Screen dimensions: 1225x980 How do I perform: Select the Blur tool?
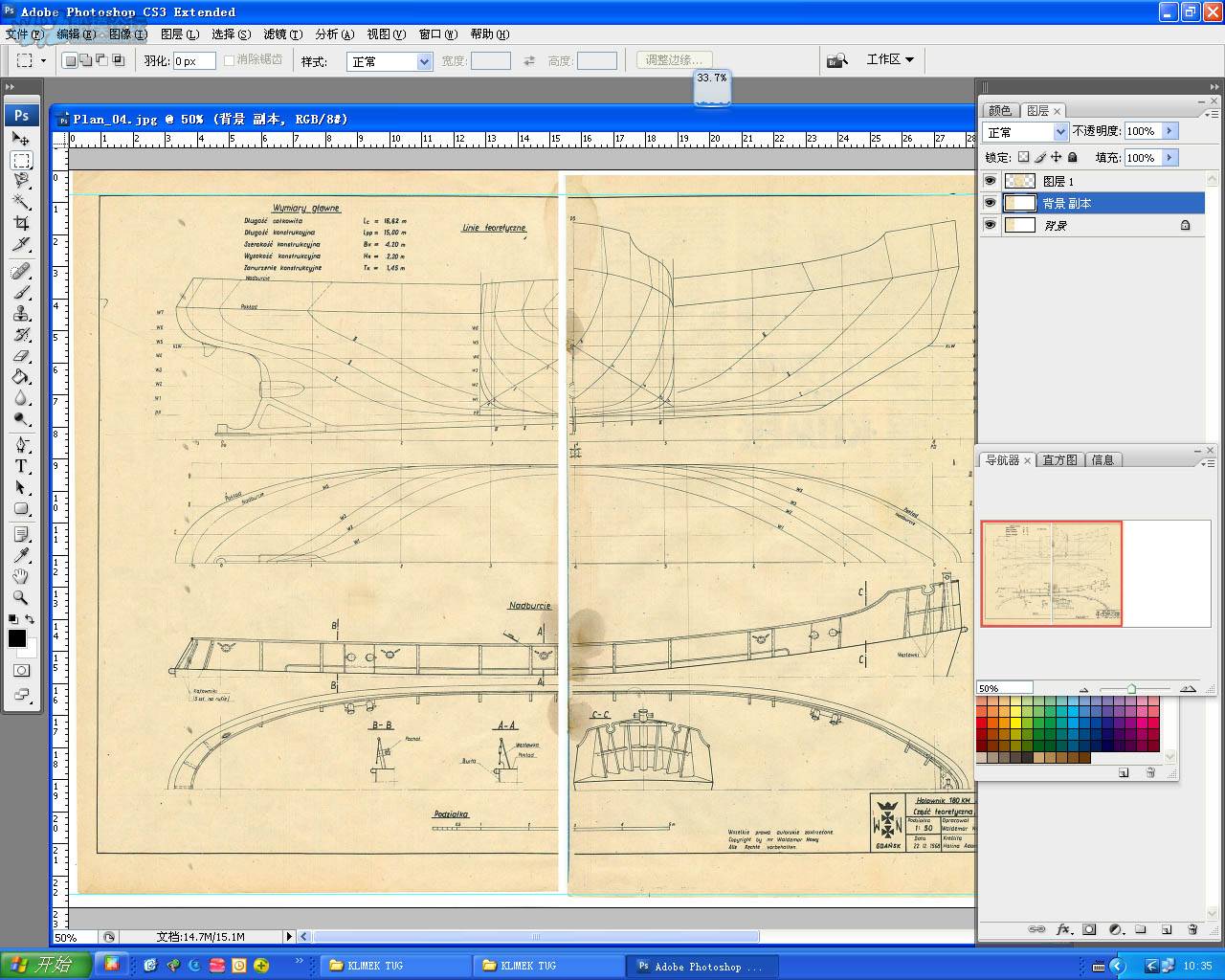tap(21, 398)
